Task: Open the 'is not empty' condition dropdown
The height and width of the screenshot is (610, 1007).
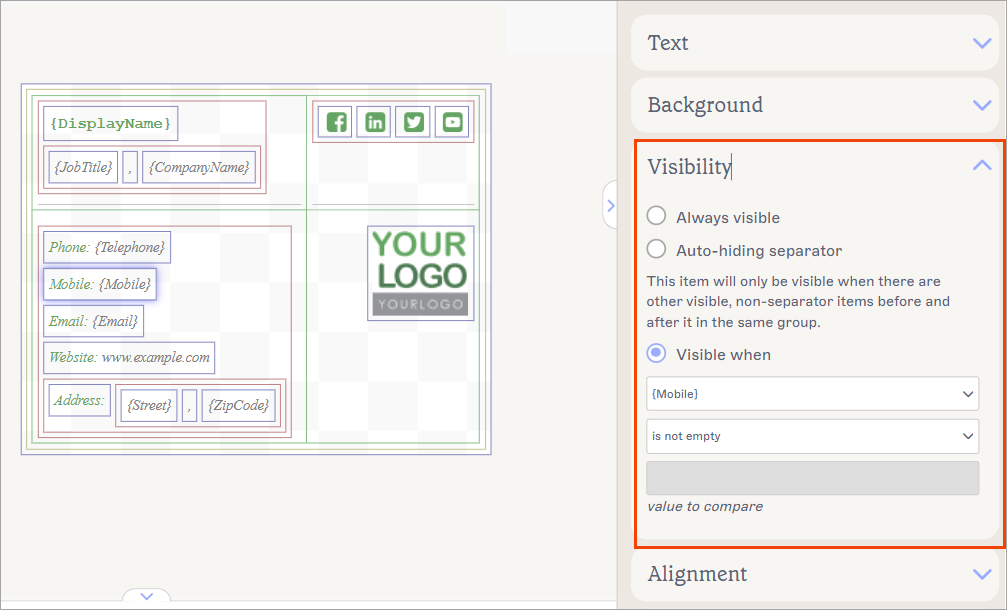Action: tap(812, 436)
